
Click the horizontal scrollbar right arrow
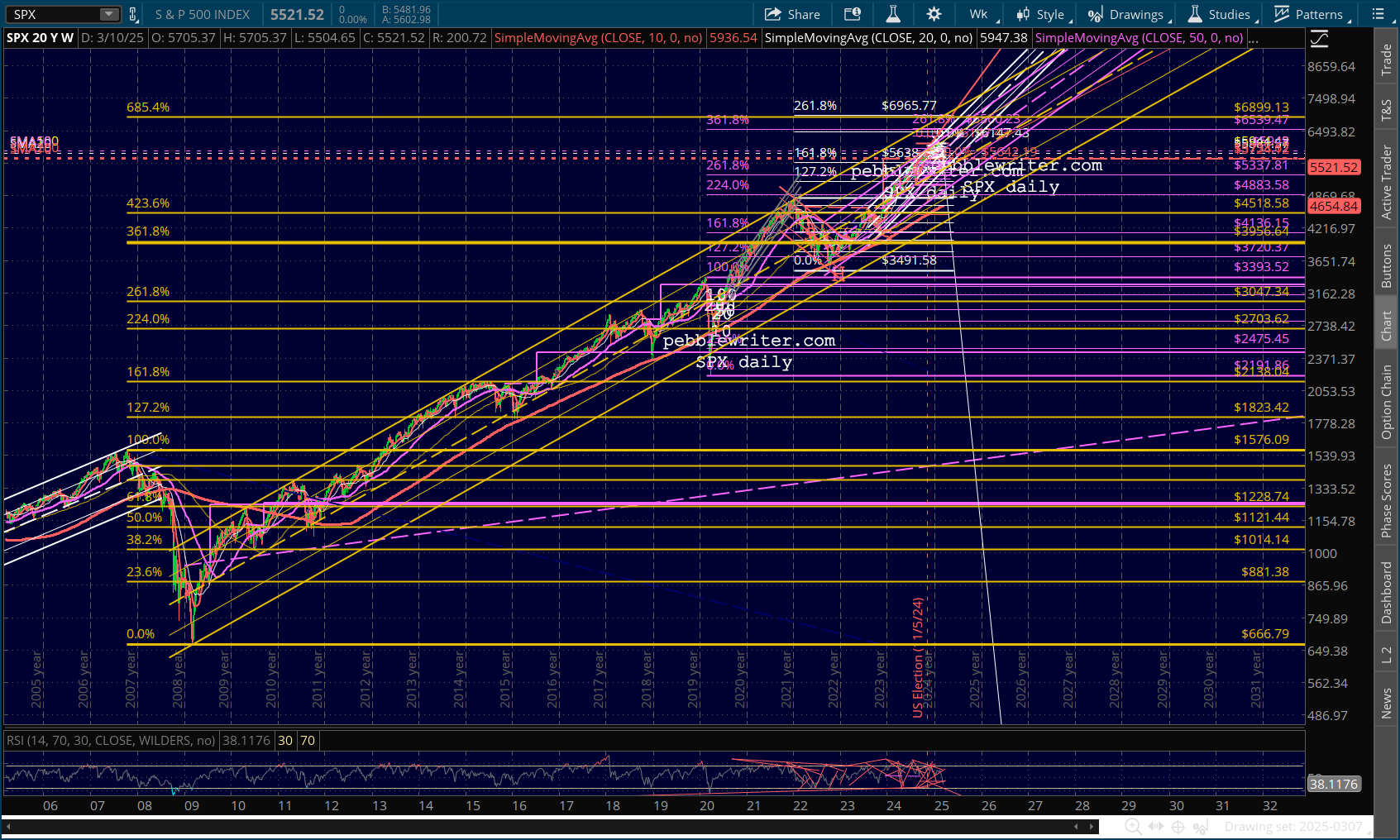[x=1091, y=826]
